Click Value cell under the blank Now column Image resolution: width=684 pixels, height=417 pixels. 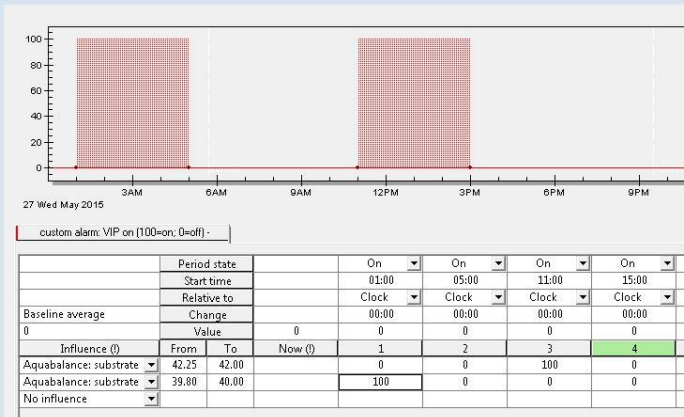[296, 331]
